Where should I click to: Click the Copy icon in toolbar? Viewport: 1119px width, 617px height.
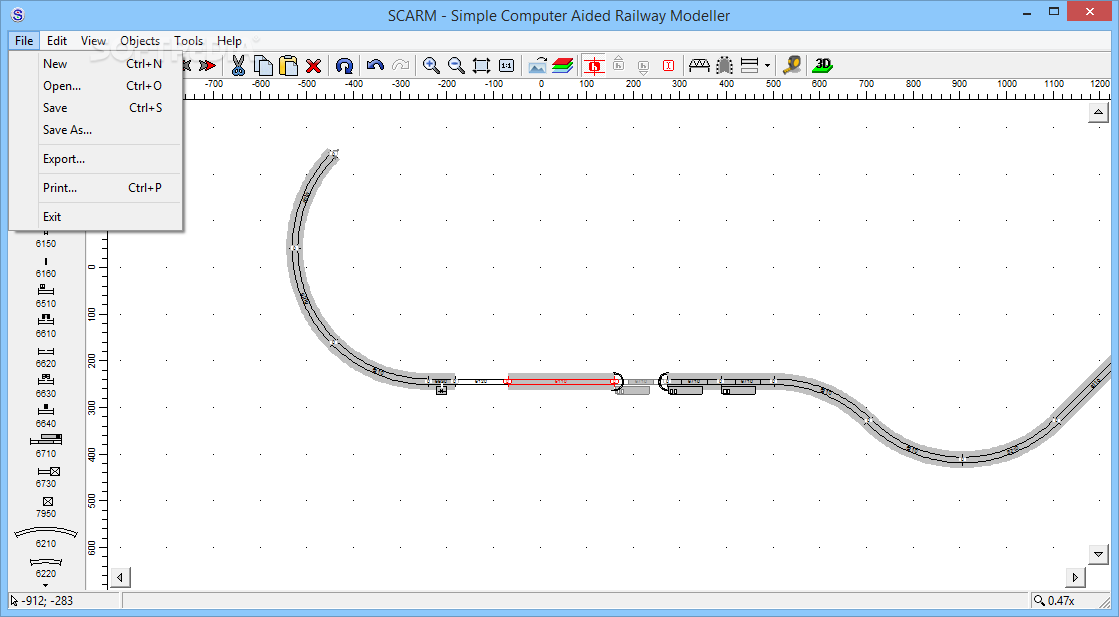point(263,66)
